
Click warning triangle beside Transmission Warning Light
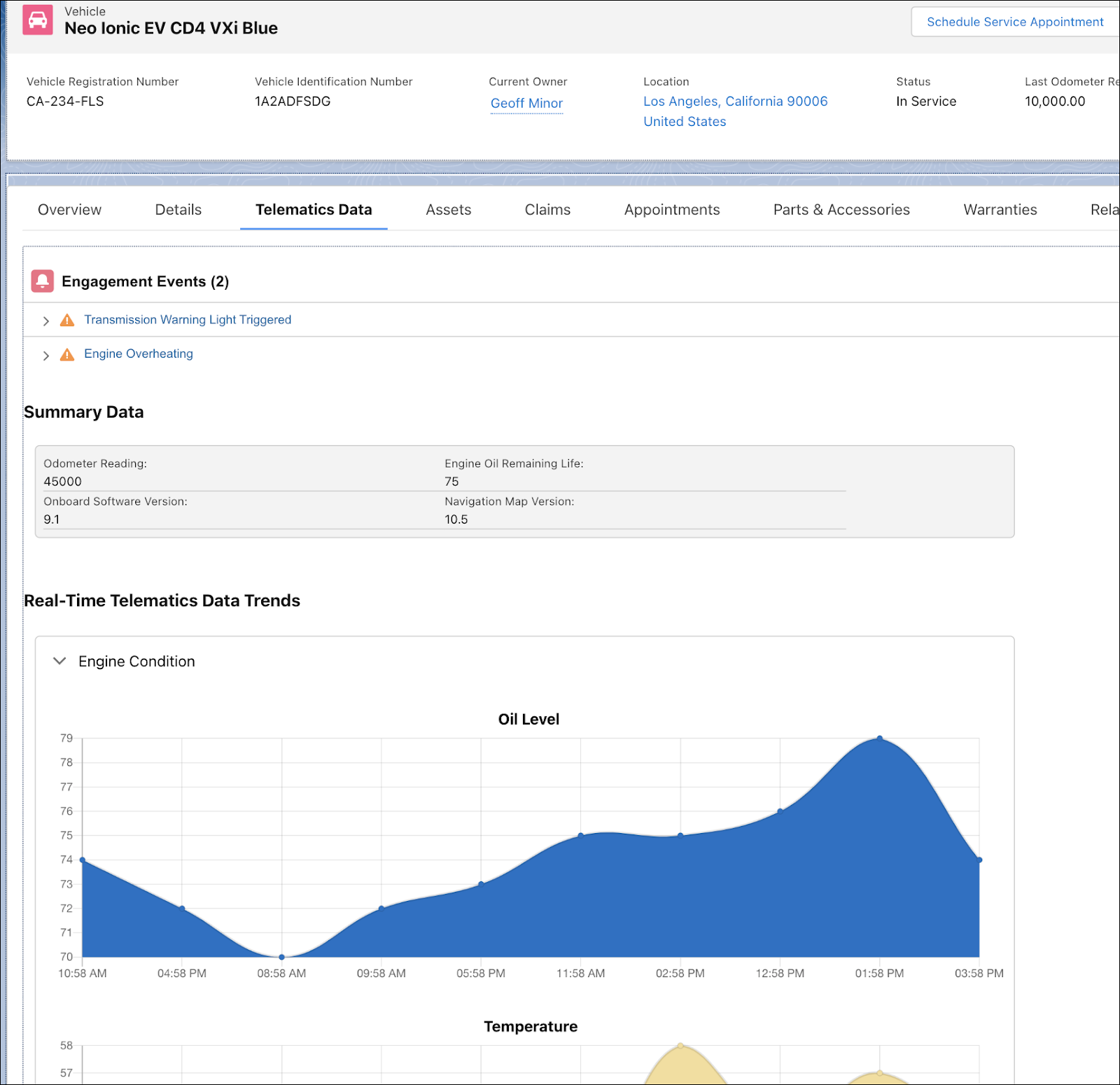[67, 321]
